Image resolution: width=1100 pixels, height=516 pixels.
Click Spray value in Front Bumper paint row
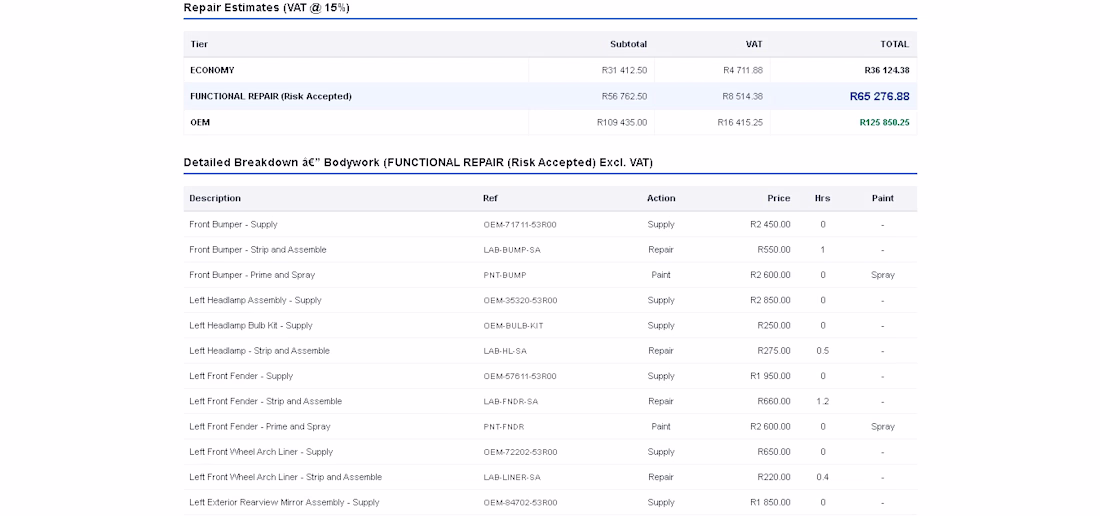pos(883,275)
